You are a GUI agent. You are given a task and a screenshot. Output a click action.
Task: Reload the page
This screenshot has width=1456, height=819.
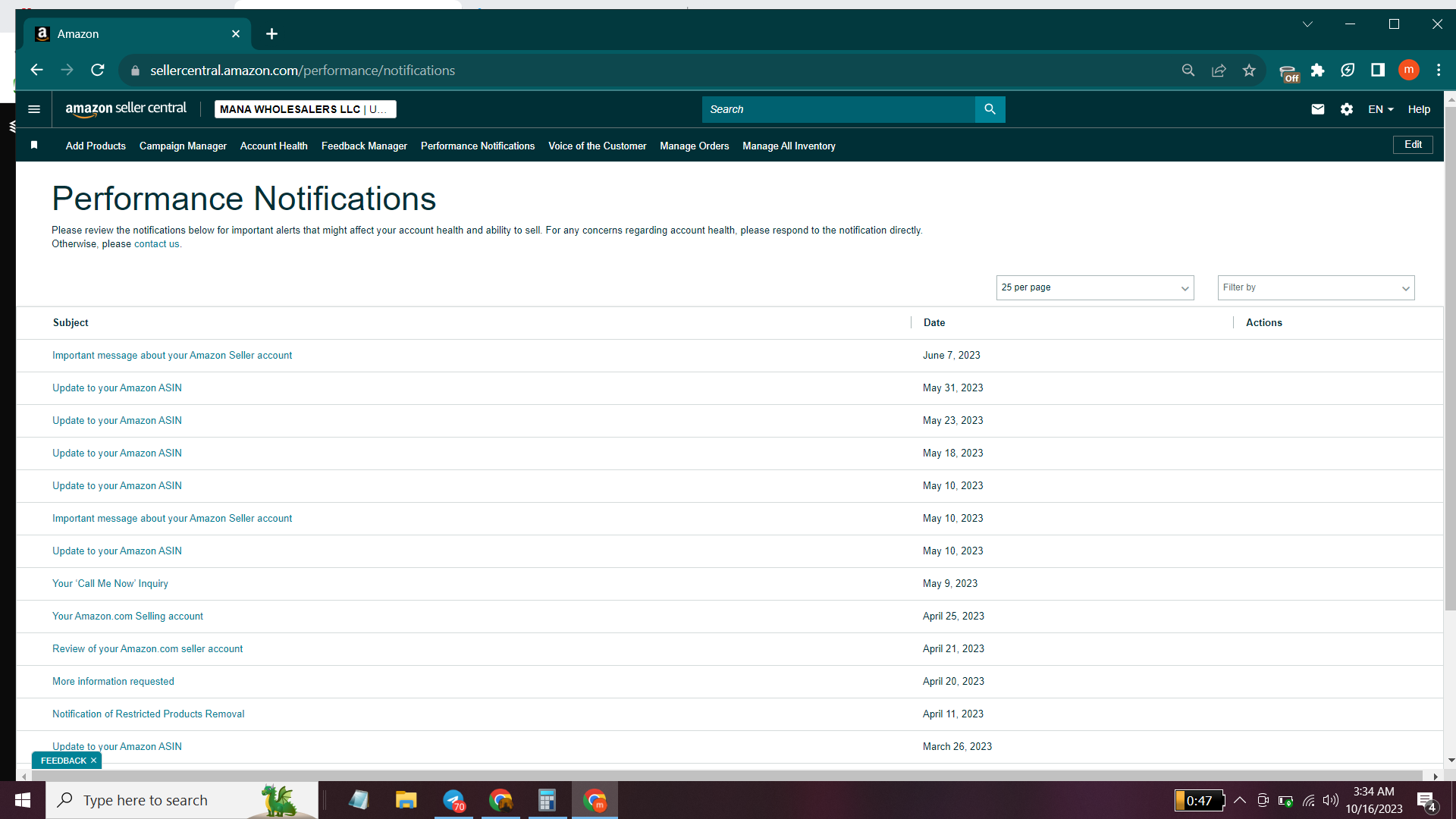tap(98, 70)
